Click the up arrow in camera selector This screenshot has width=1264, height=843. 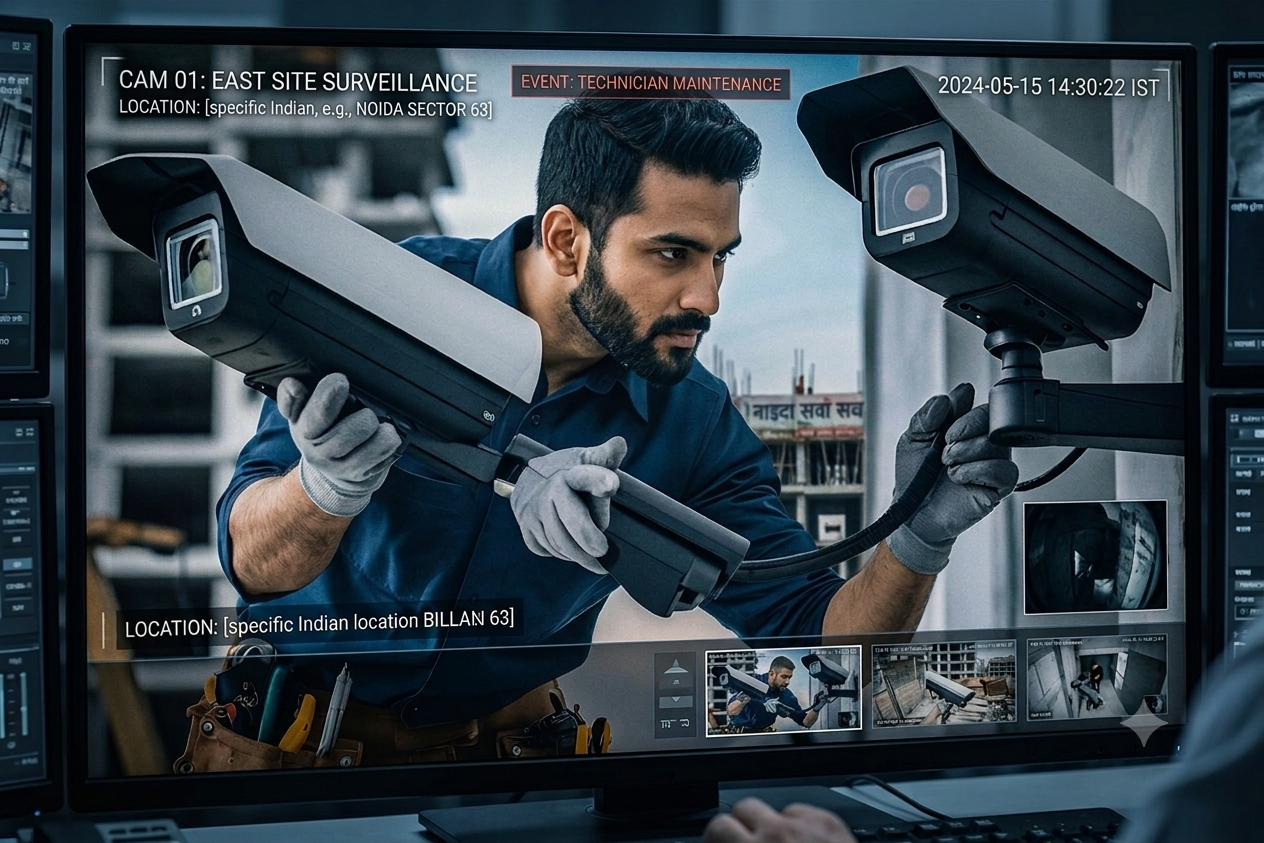677,667
